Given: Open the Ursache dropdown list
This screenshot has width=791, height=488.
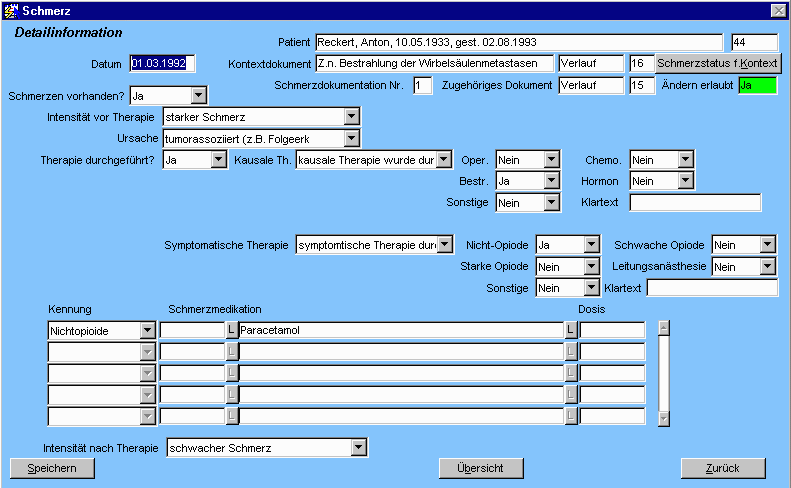Looking at the screenshot, I should click(351, 138).
